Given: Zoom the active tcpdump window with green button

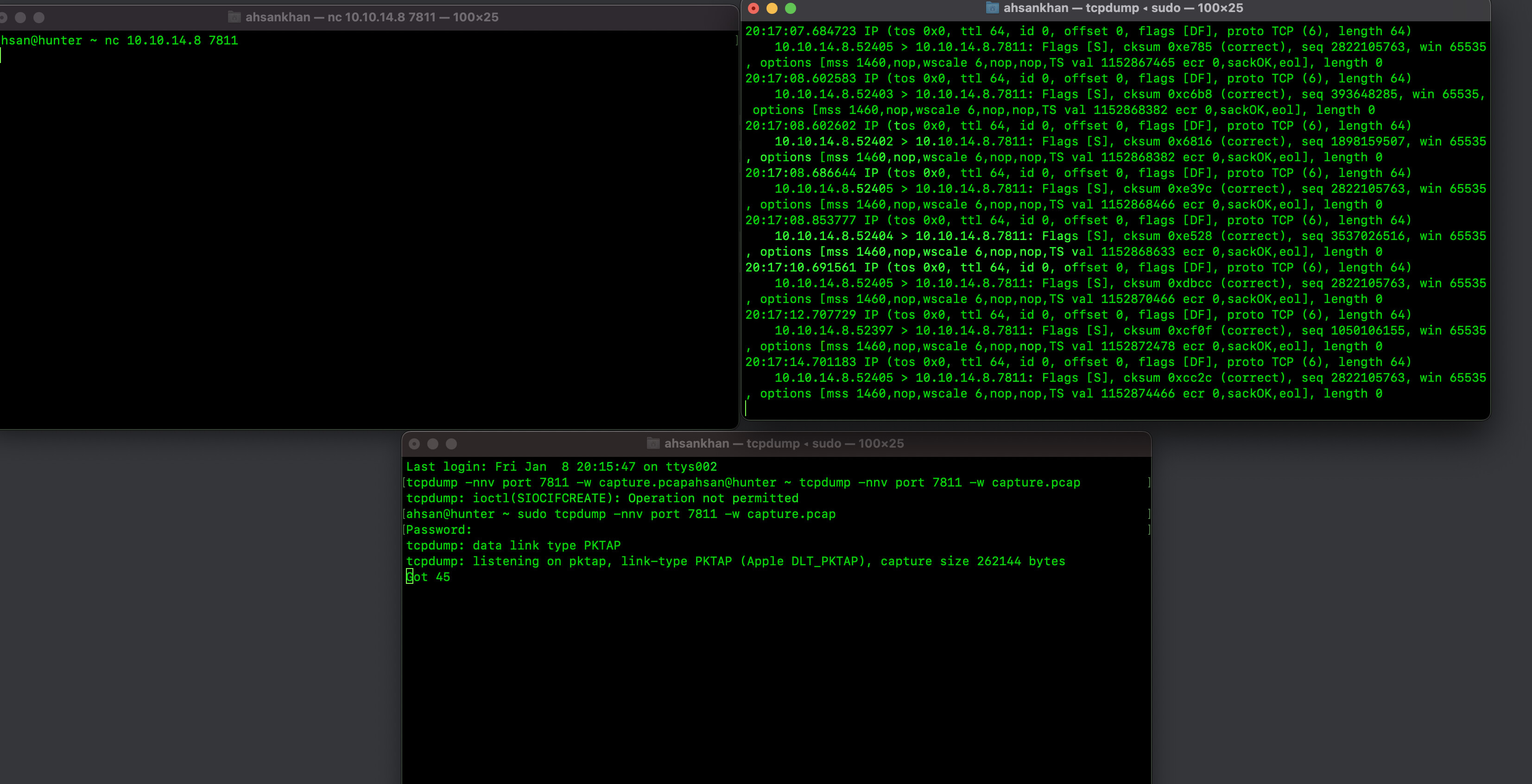Looking at the screenshot, I should pos(791,8).
